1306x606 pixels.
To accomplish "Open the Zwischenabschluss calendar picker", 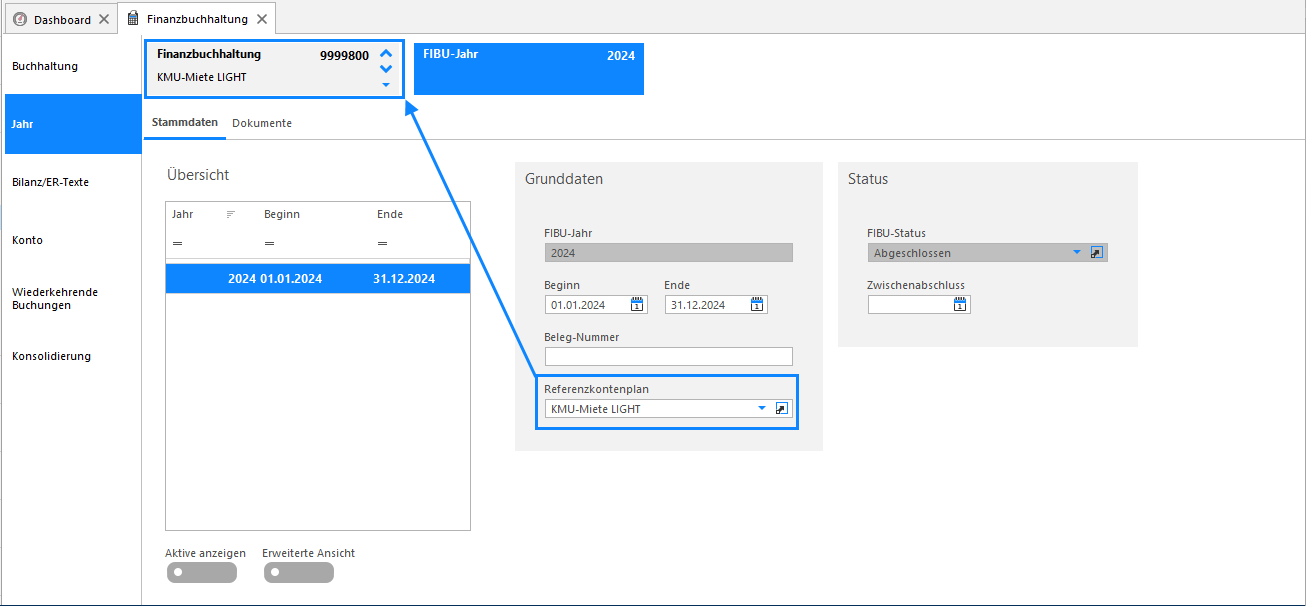I will [960, 305].
